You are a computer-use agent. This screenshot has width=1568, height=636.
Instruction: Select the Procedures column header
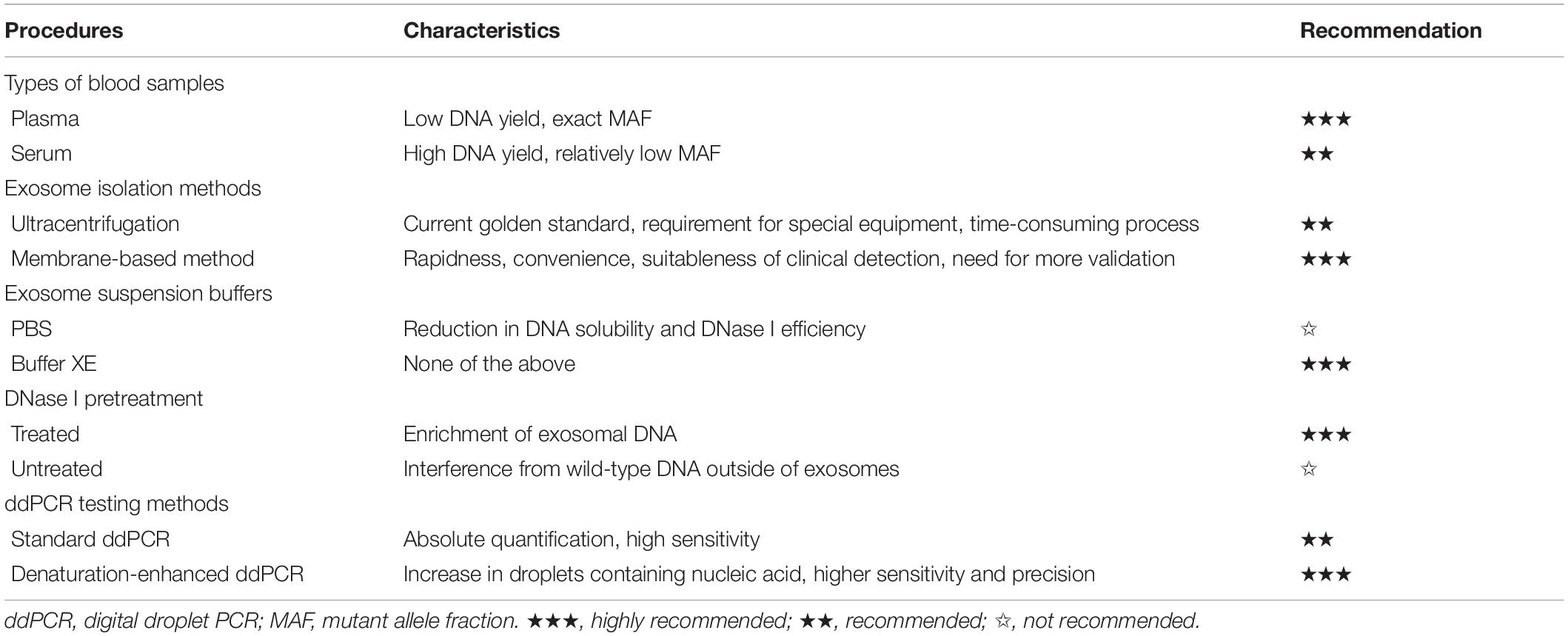pos(64,30)
